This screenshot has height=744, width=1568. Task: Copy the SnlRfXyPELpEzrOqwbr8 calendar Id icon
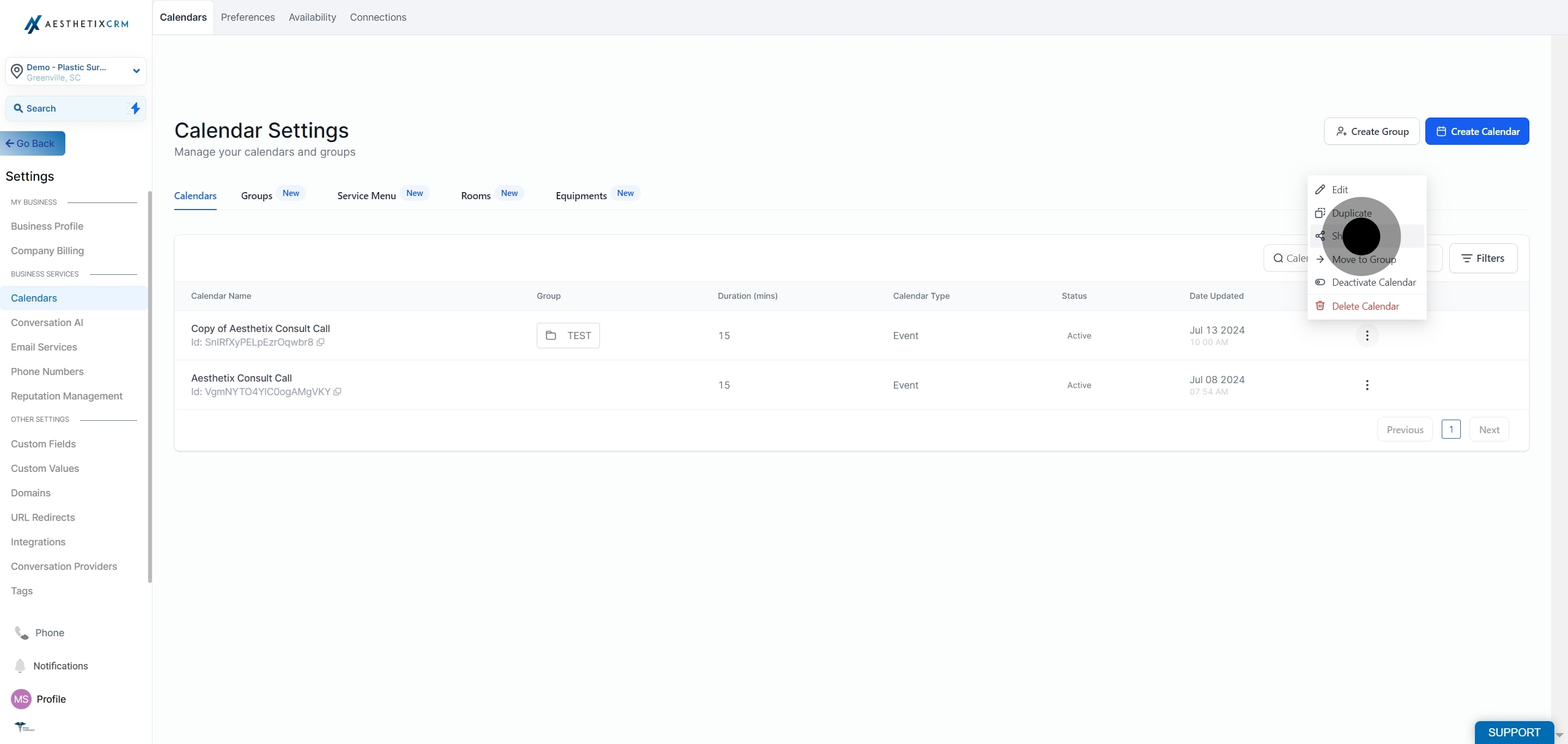pos(320,342)
